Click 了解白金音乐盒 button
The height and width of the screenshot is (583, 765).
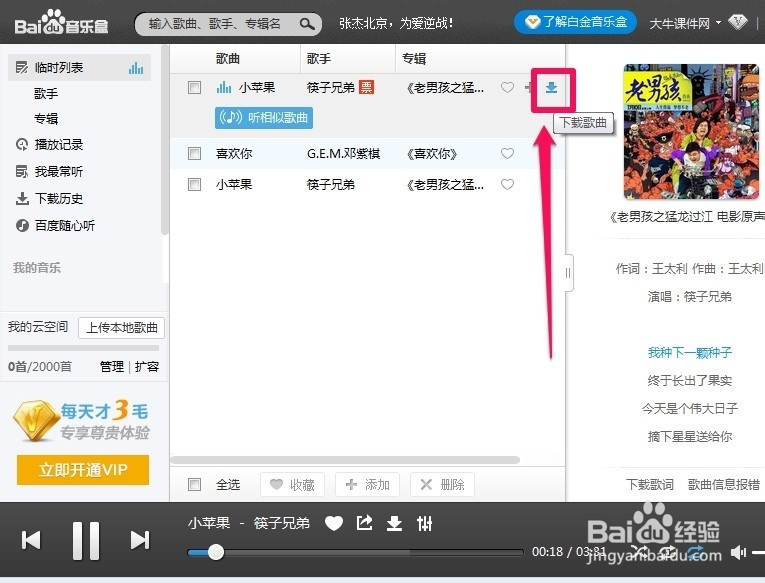(x=576, y=22)
